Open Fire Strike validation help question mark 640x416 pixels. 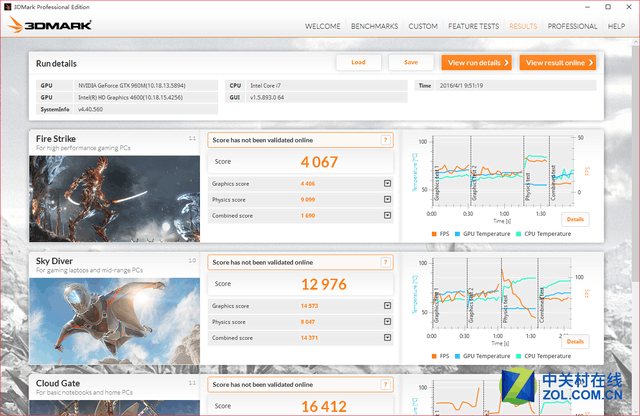click(385, 140)
